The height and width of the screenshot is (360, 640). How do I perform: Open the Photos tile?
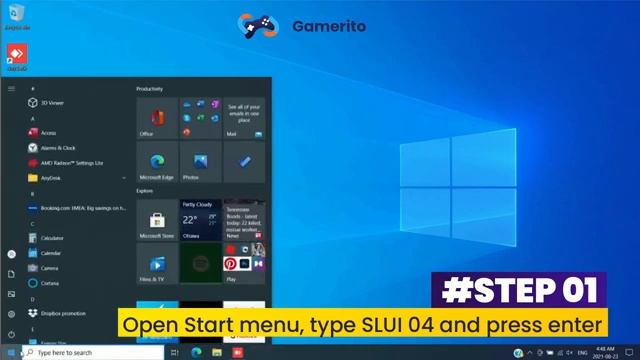pyautogui.click(x=201, y=162)
